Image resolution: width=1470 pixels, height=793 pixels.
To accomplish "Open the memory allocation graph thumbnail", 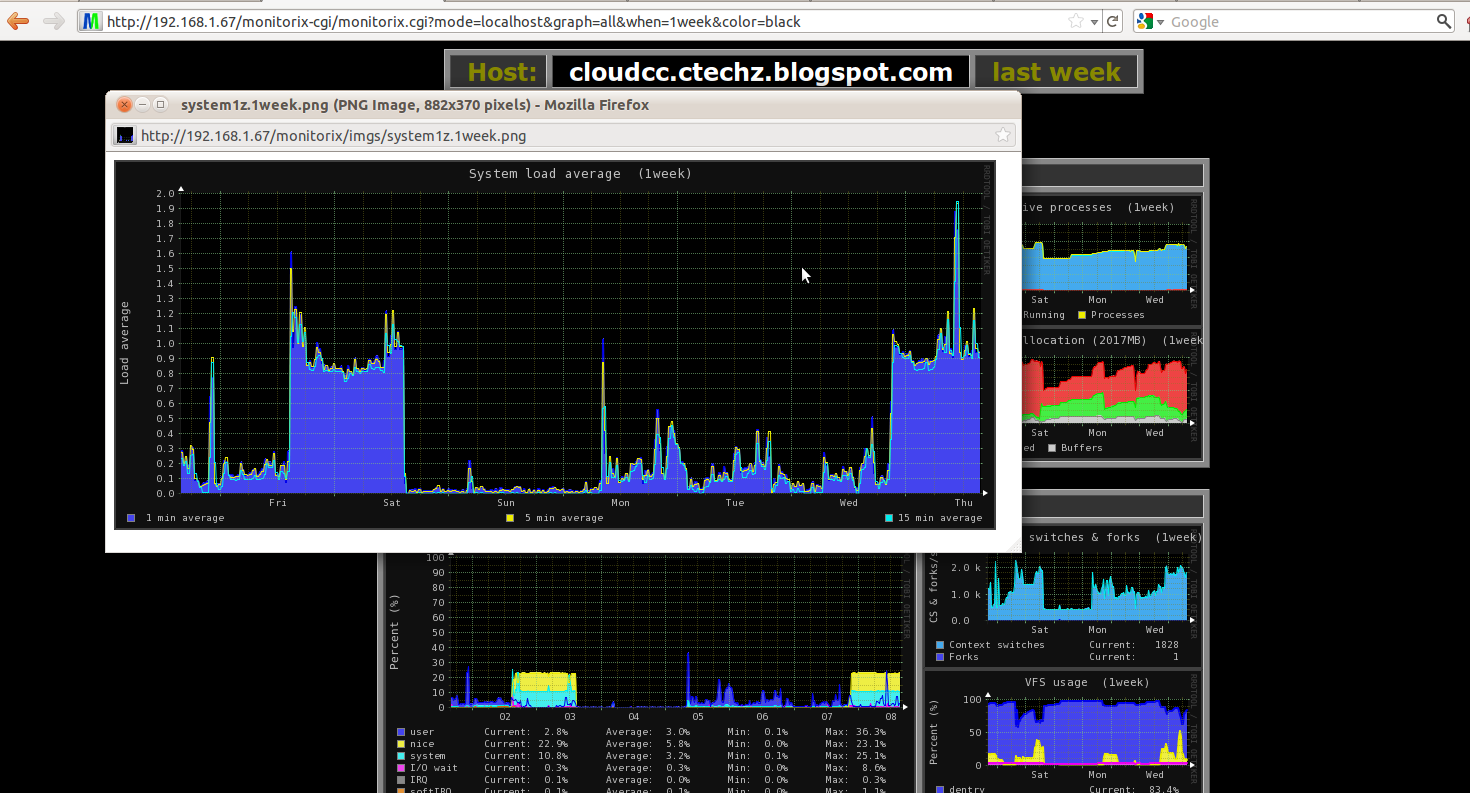I will click(1111, 394).
